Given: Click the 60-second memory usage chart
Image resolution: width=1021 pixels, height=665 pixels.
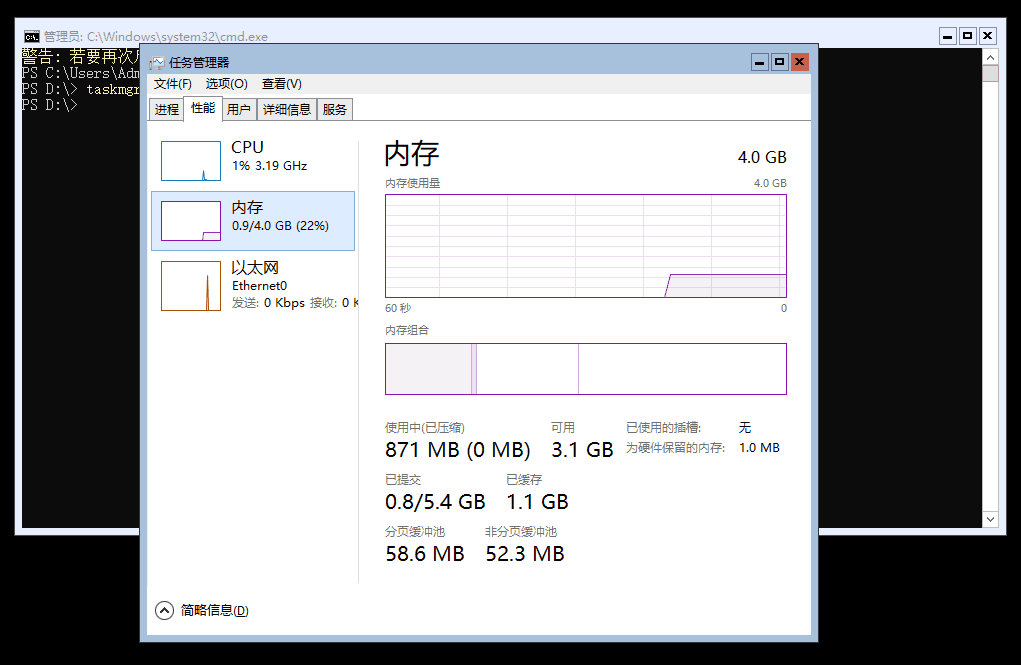Looking at the screenshot, I should pos(585,245).
